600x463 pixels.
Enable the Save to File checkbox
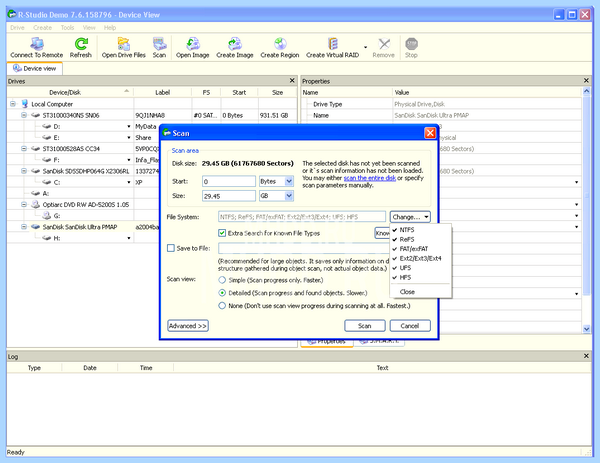(x=171, y=248)
